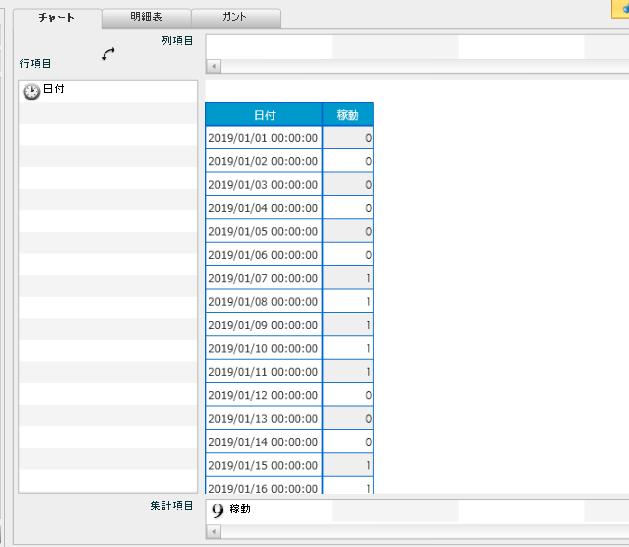
Task: Click 稼動 value for 2019/01/15
Action: 348,466
